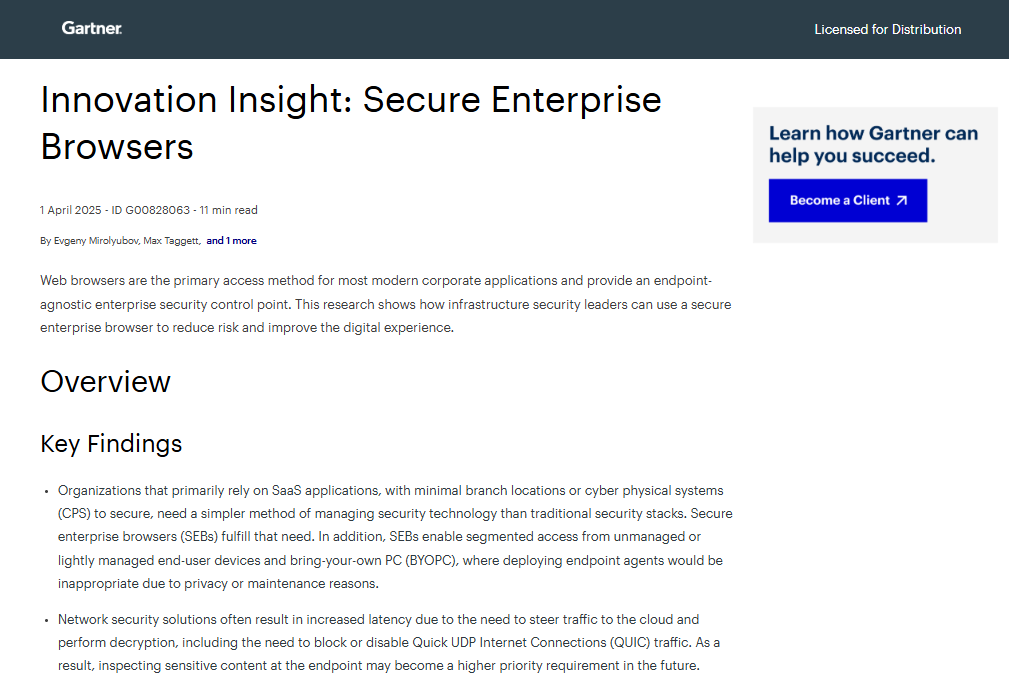Click the finding about network security latency

(x=388, y=643)
